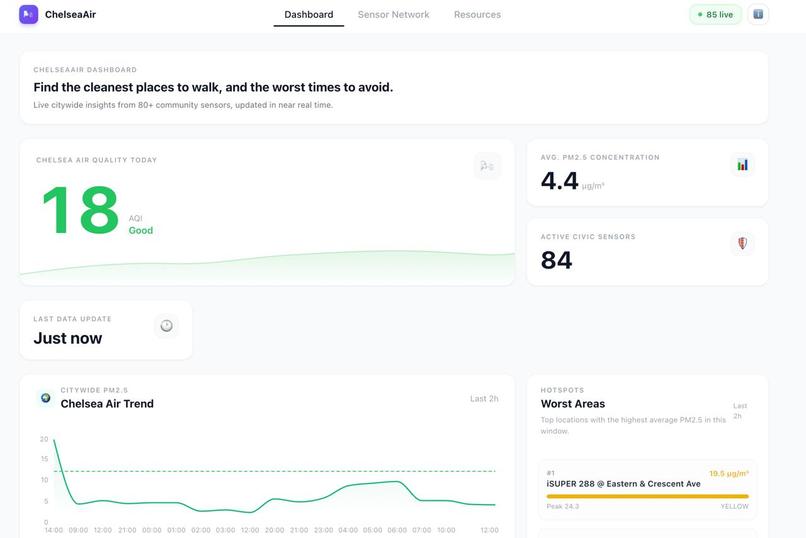Click the dashed threshold line on trend chart
This screenshot has height=538, width=806.
(275, 471)
